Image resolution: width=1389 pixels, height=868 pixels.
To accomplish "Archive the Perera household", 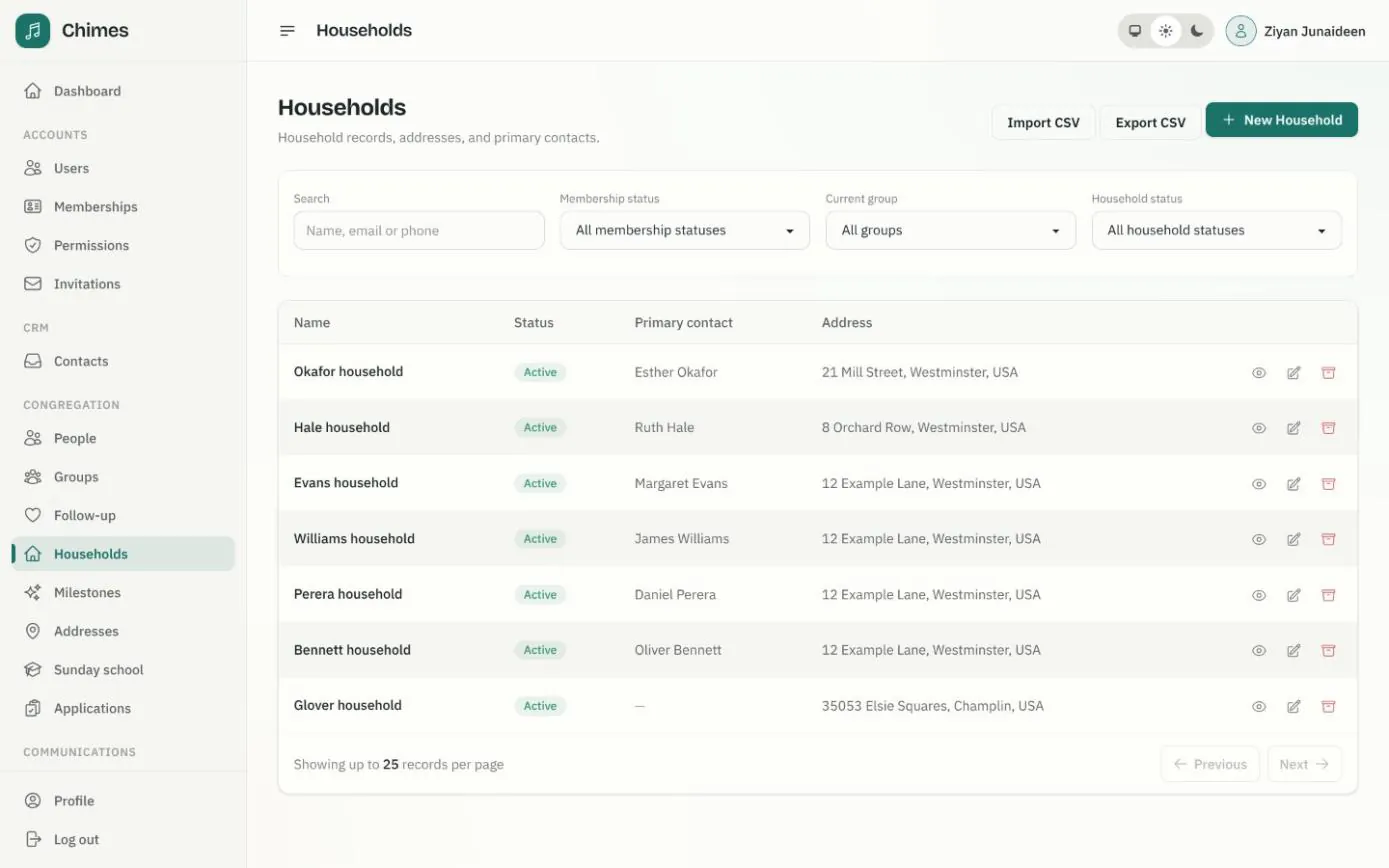I will coord(1328,595).
